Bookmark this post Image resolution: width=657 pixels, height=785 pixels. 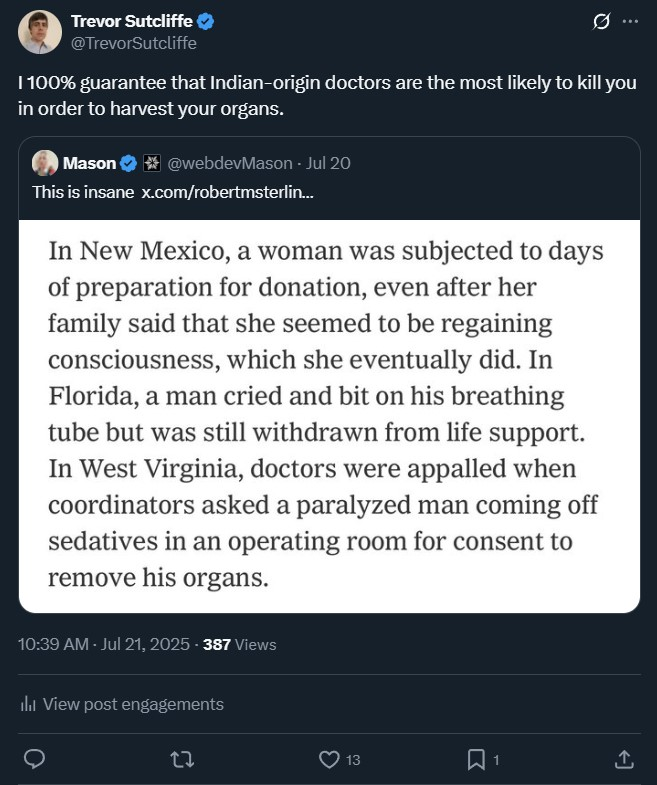click(476, 759)
